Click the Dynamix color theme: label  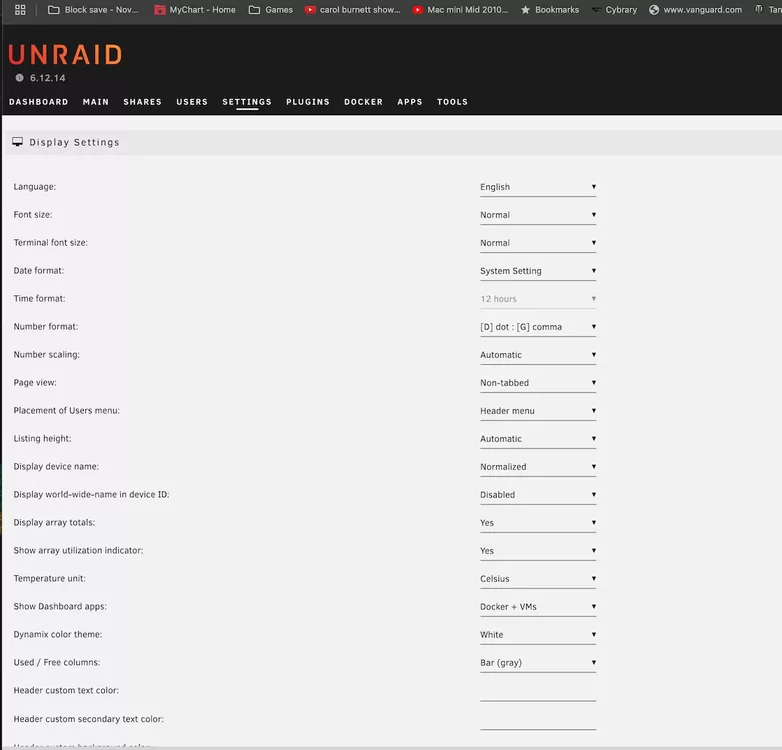point(58,634)
